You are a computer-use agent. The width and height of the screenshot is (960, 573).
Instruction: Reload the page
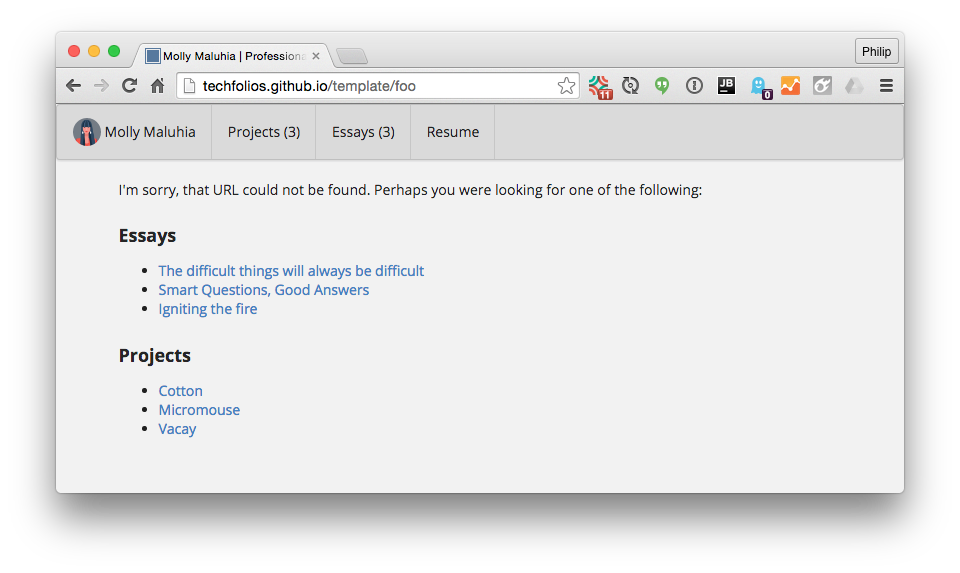(x=129, y=86)
